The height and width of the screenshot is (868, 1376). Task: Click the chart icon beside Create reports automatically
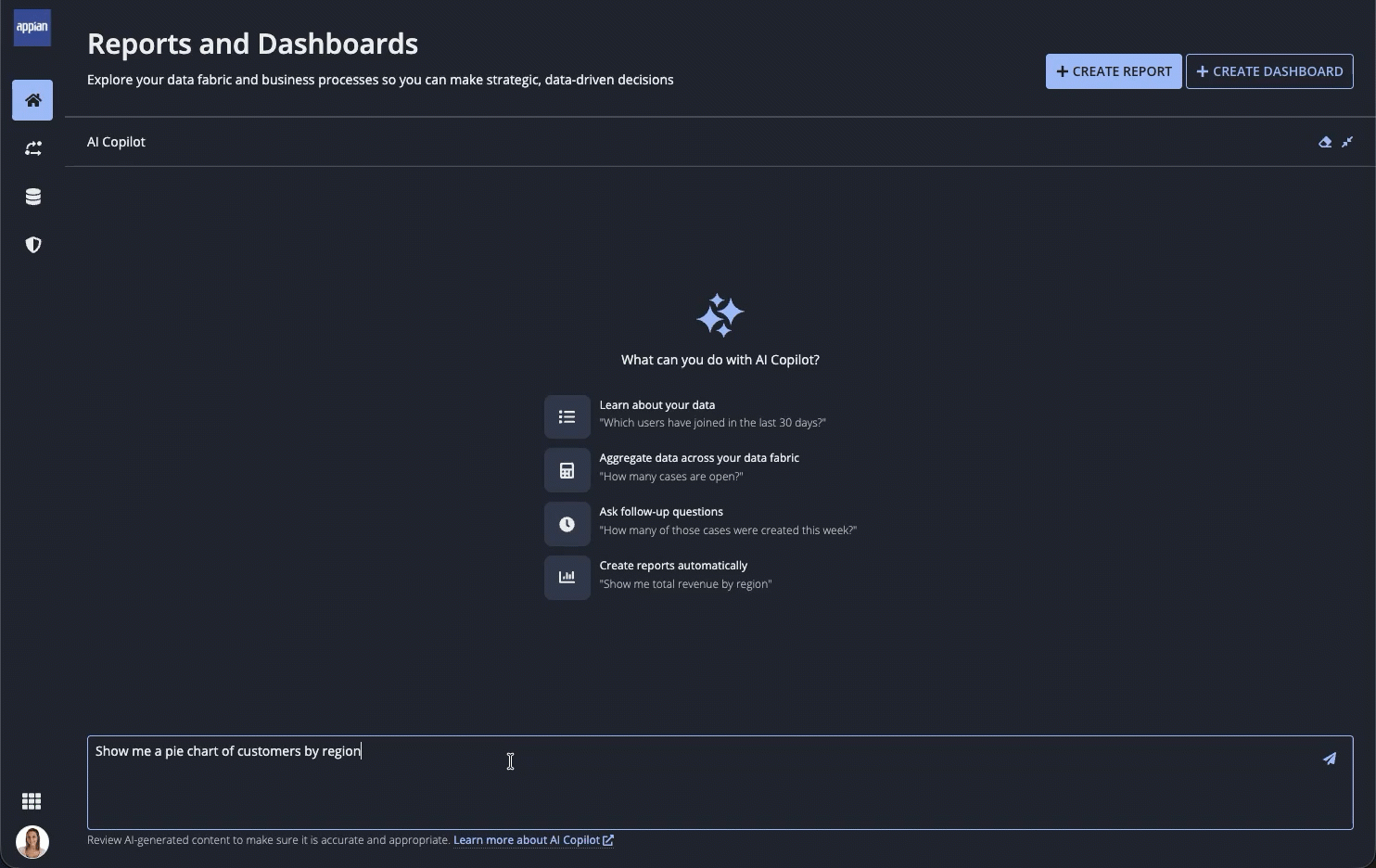click(x=567, y=577)
